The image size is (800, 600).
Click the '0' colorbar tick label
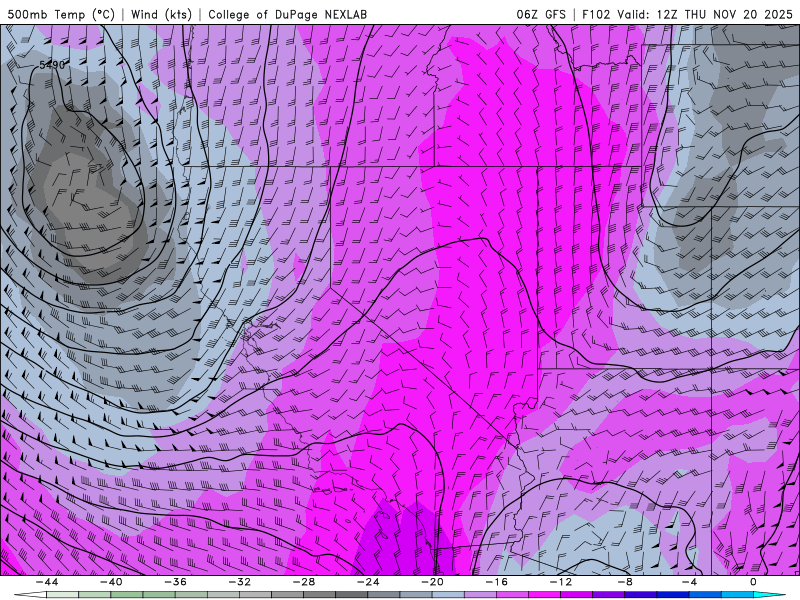point(753,582)
